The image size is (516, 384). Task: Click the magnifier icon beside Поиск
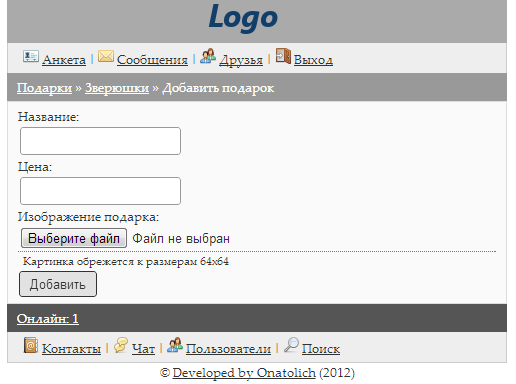[x=291, y=345]
